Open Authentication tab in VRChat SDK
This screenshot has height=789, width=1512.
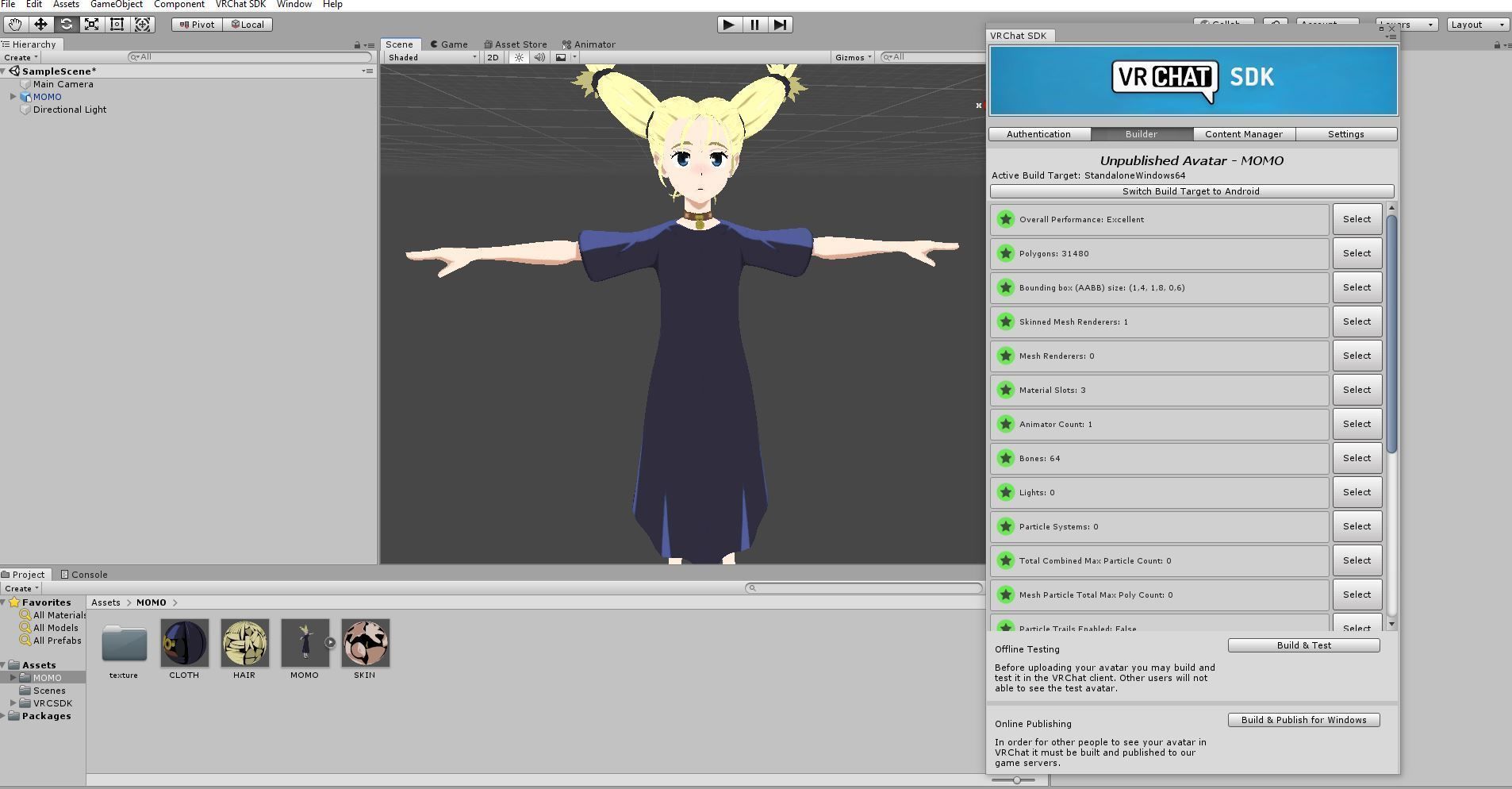[1039, 134]
